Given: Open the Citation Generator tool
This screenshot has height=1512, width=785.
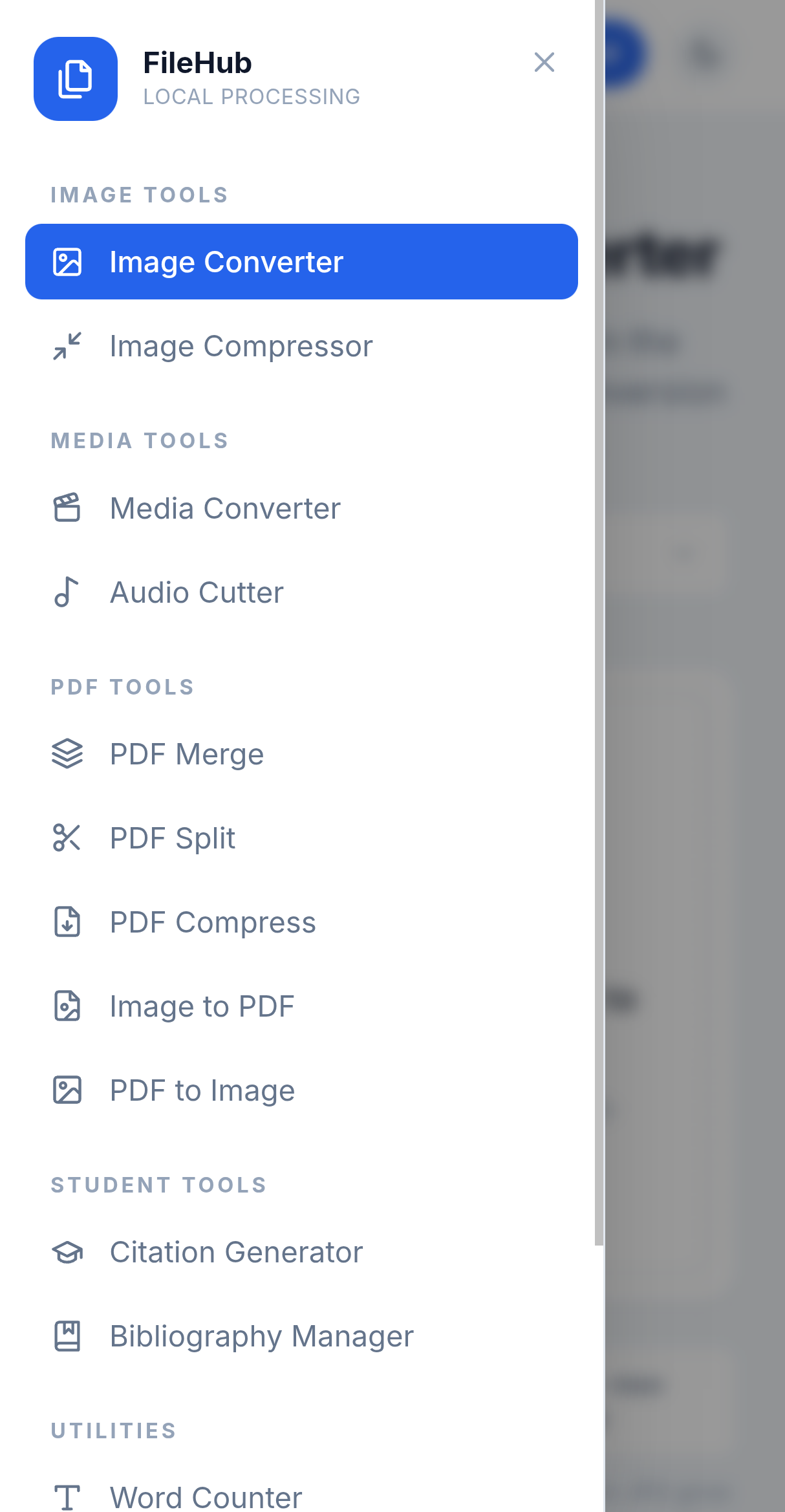Looking at the screenshot, I should [301, 1252].
